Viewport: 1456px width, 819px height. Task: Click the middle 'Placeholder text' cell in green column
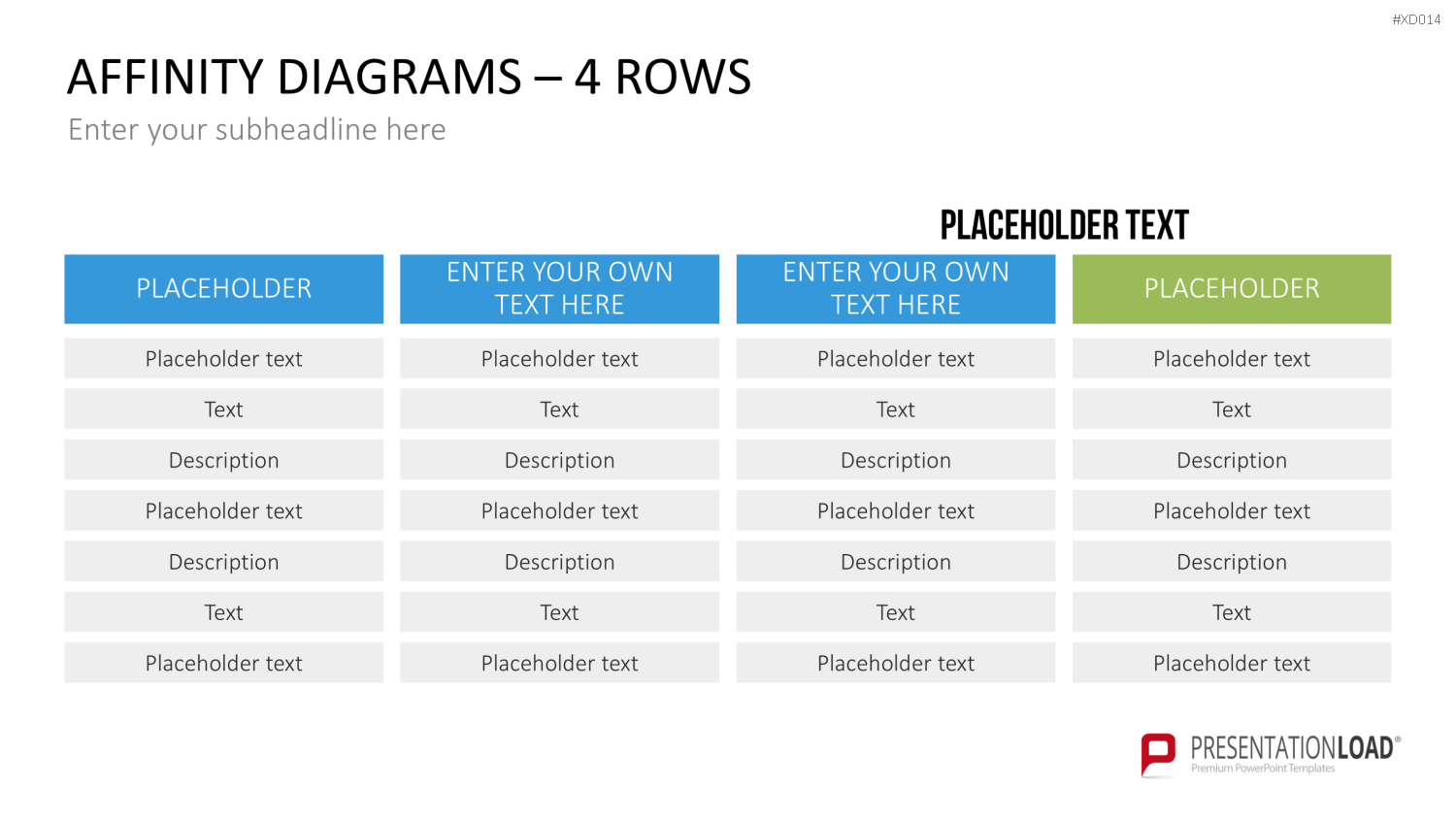point(1232,510)
